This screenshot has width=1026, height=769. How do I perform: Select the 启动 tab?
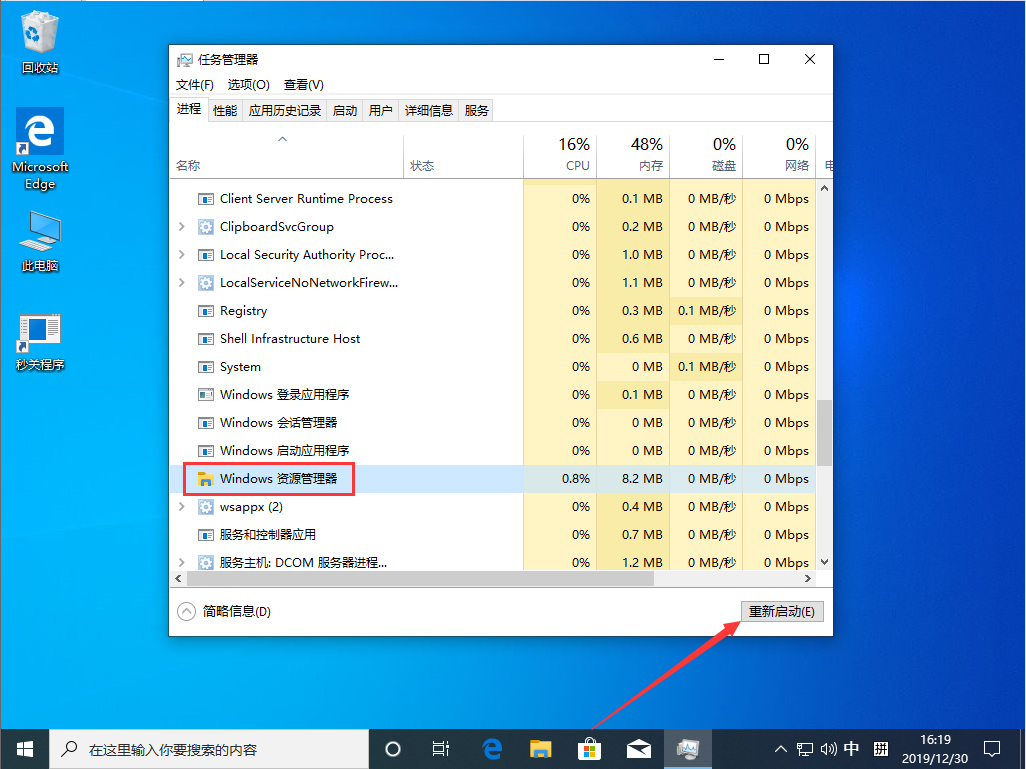point(344,110)
